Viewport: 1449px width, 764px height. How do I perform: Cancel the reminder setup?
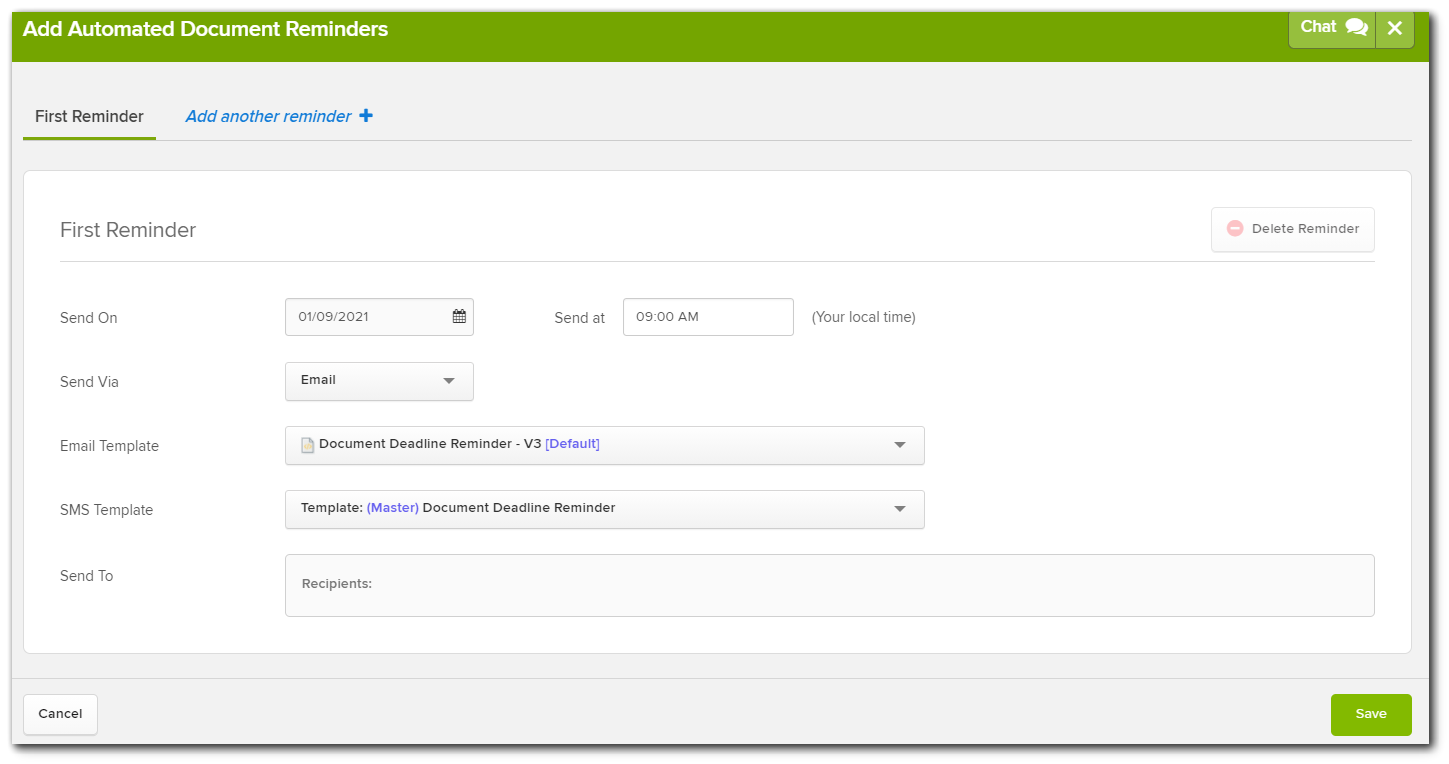60,713
